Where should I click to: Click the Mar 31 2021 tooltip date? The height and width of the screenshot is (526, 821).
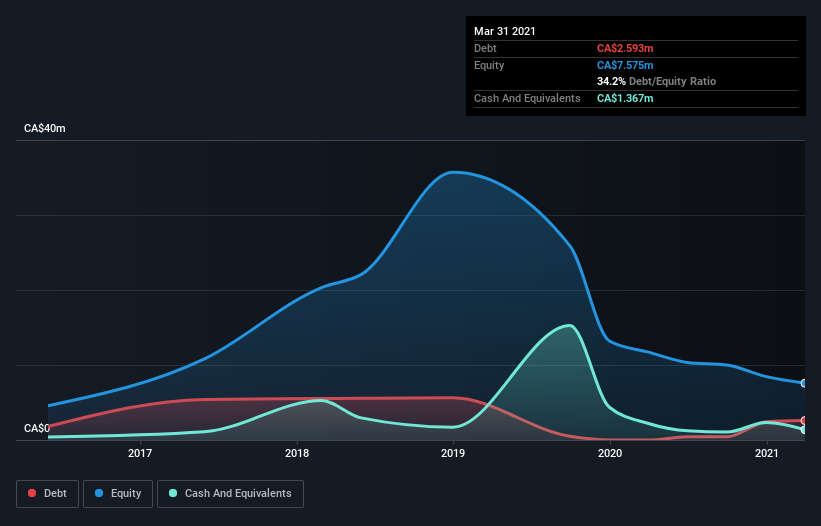[x=505, y=31]
